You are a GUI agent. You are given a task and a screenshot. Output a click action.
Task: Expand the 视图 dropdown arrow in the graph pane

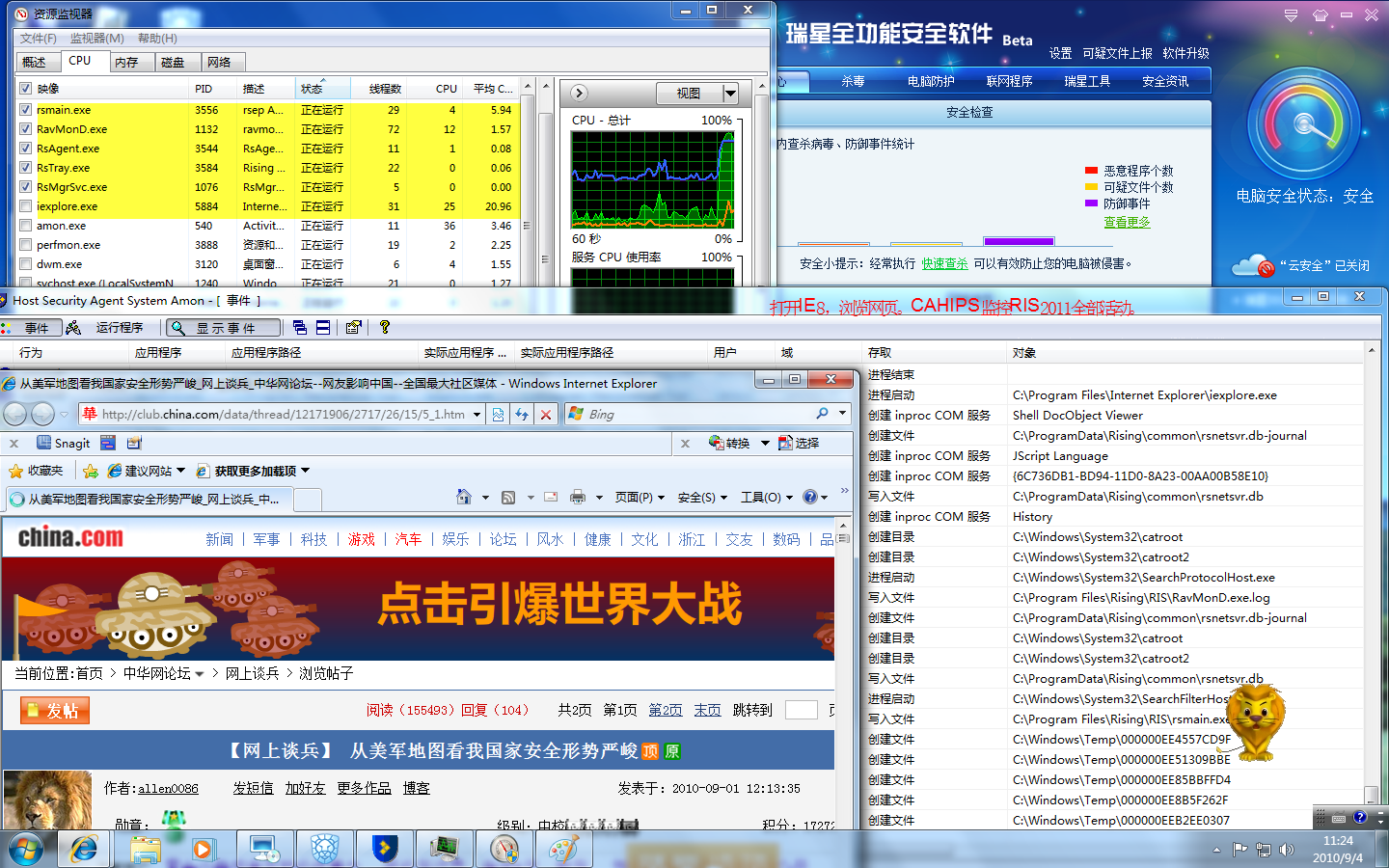730,94
